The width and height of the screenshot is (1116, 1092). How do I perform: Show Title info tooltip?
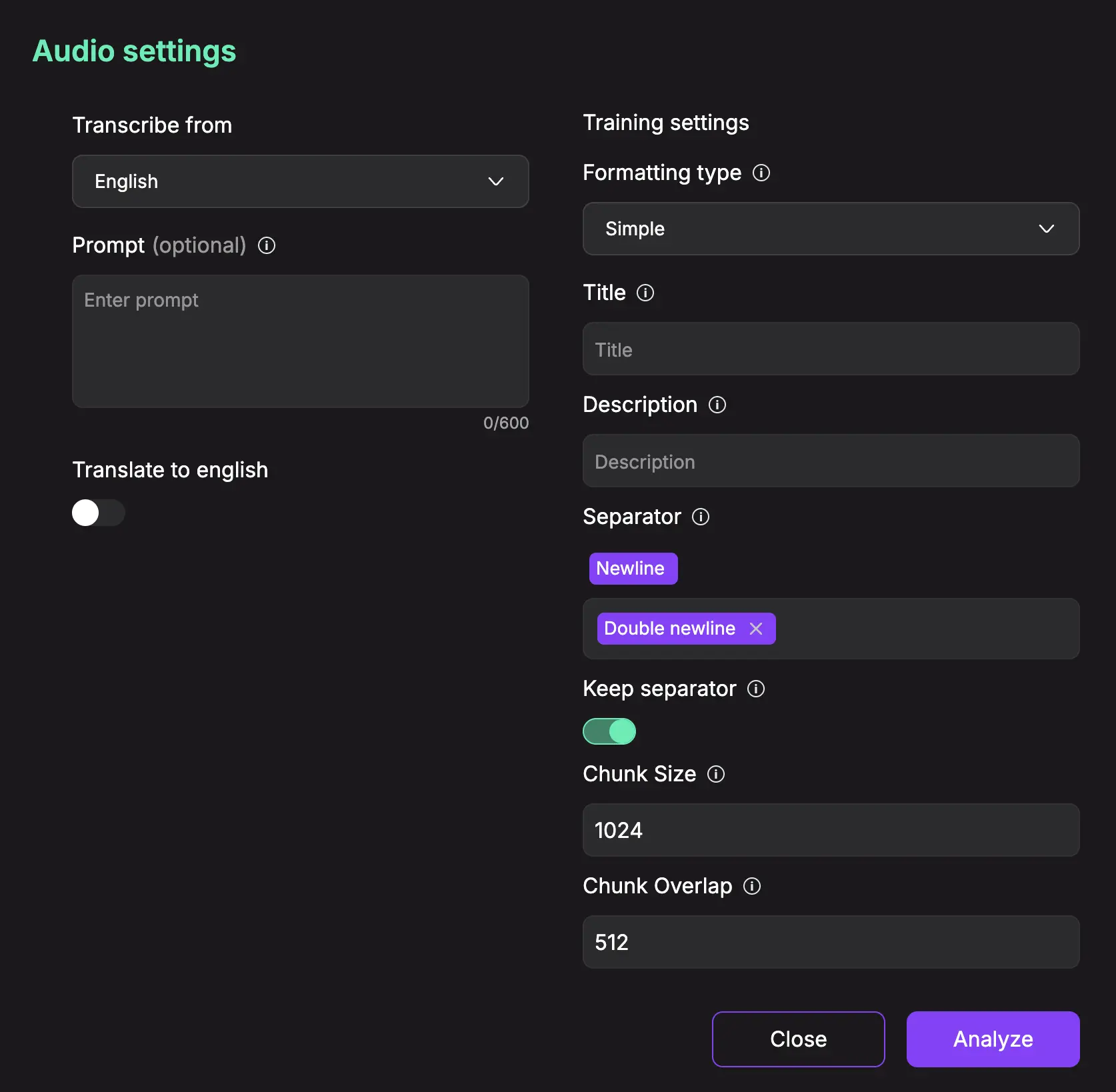click(x=645, y=293)
